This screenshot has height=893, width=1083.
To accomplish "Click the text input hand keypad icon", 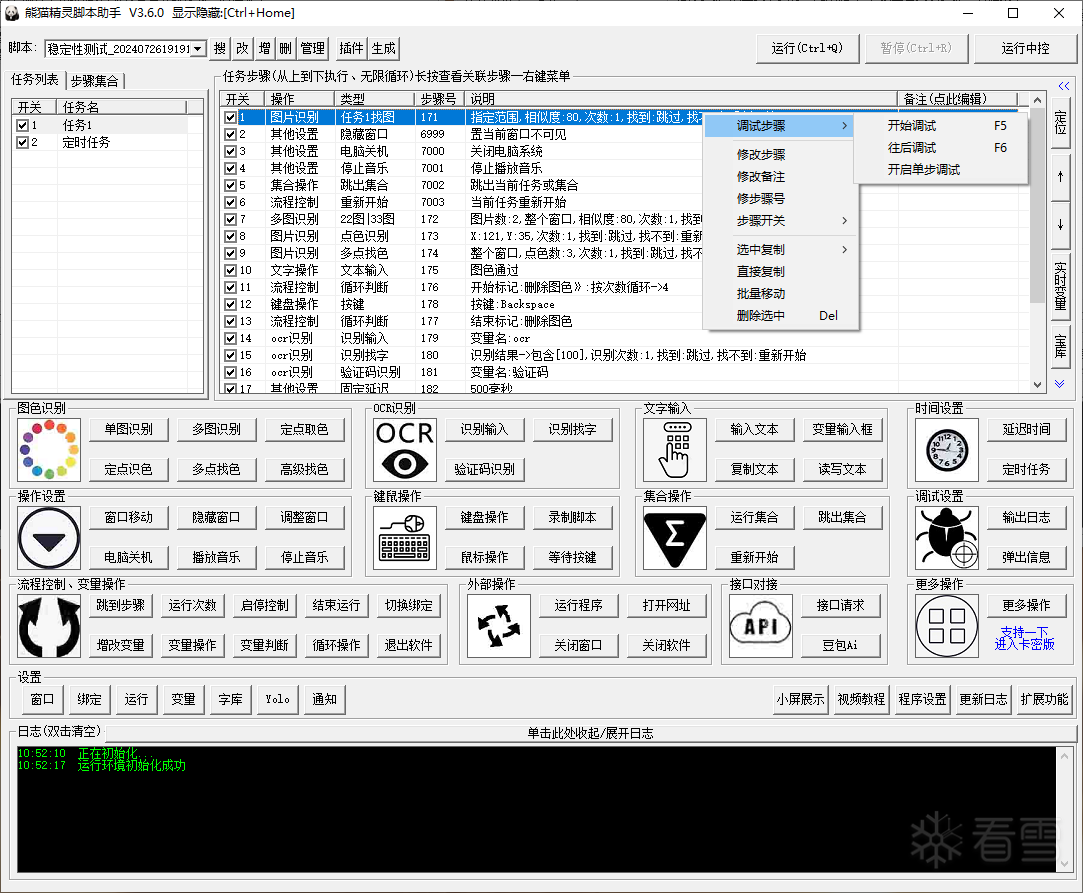I will point(675,450).
